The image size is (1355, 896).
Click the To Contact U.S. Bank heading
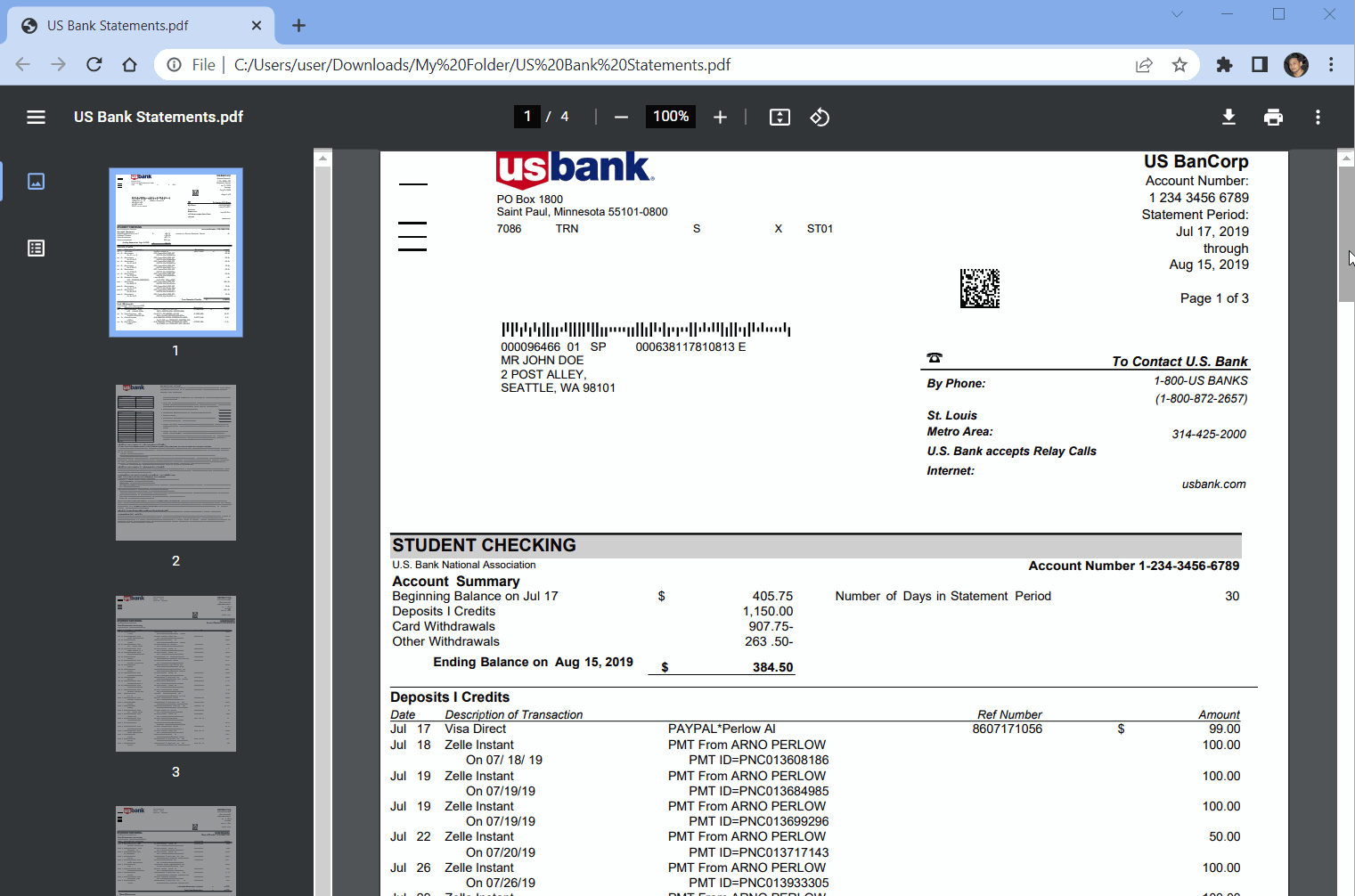tap(1180, 361)
